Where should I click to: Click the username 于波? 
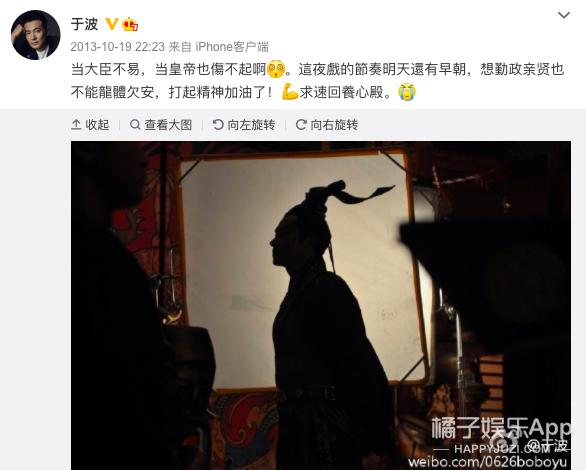click(x=84, y=24)
